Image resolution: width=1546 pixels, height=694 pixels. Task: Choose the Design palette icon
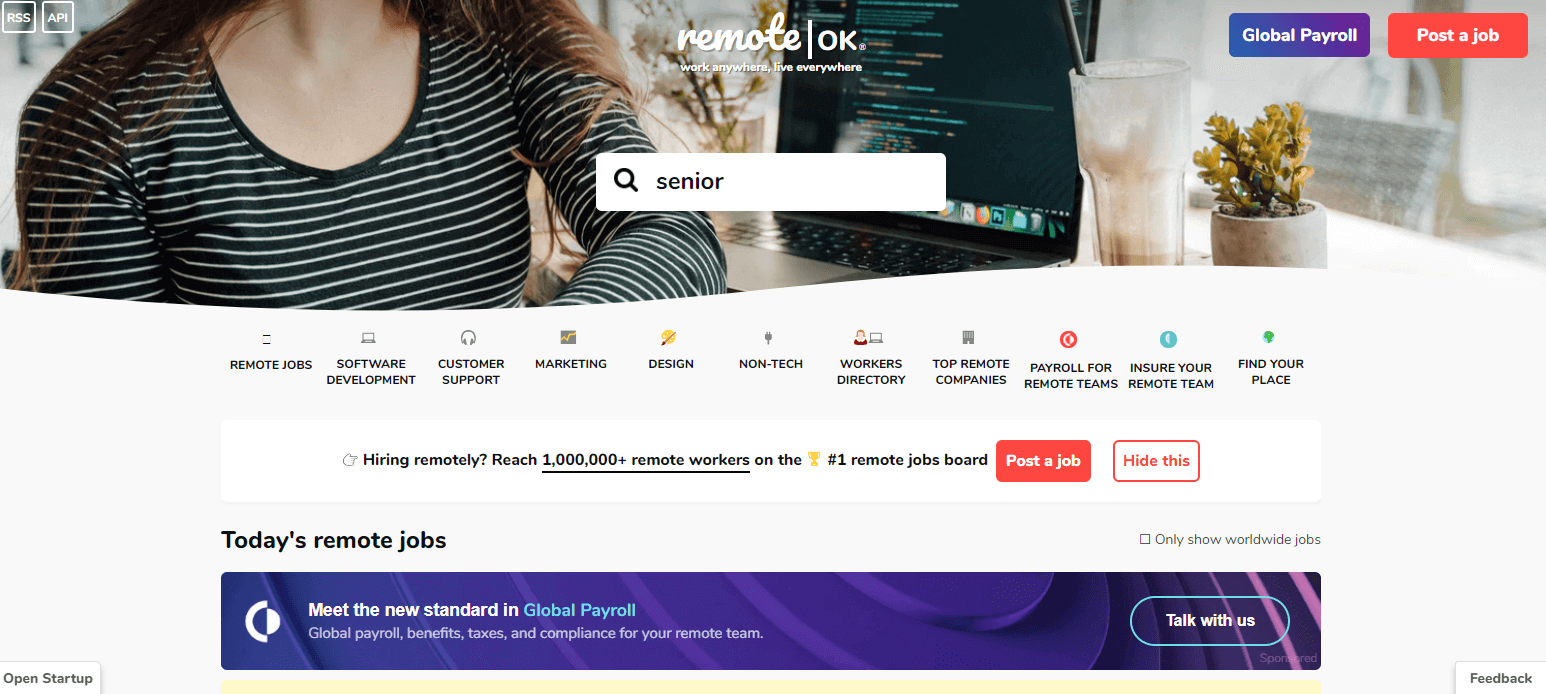(x=669, y=338)
